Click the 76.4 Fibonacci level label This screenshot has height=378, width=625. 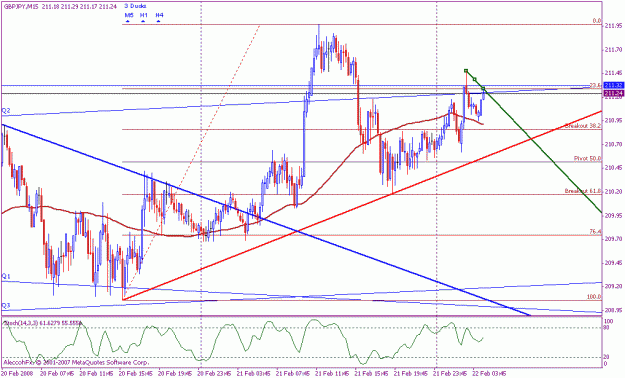click(595, 232)
